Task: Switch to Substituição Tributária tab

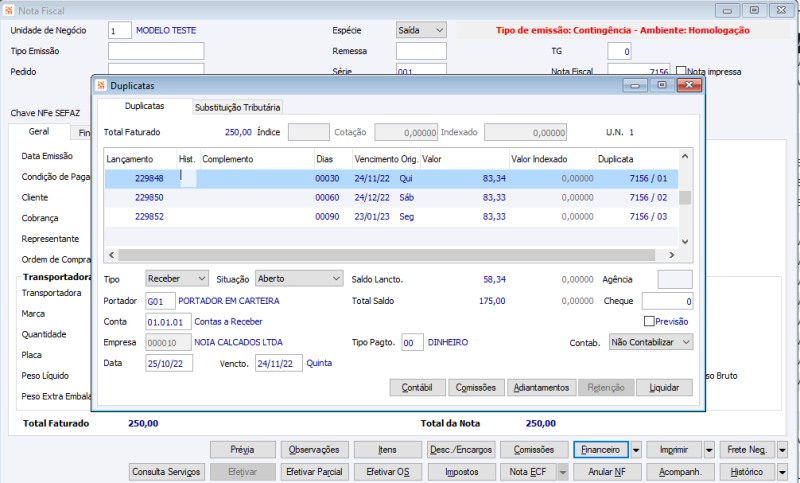Action: tap(238, 106)
